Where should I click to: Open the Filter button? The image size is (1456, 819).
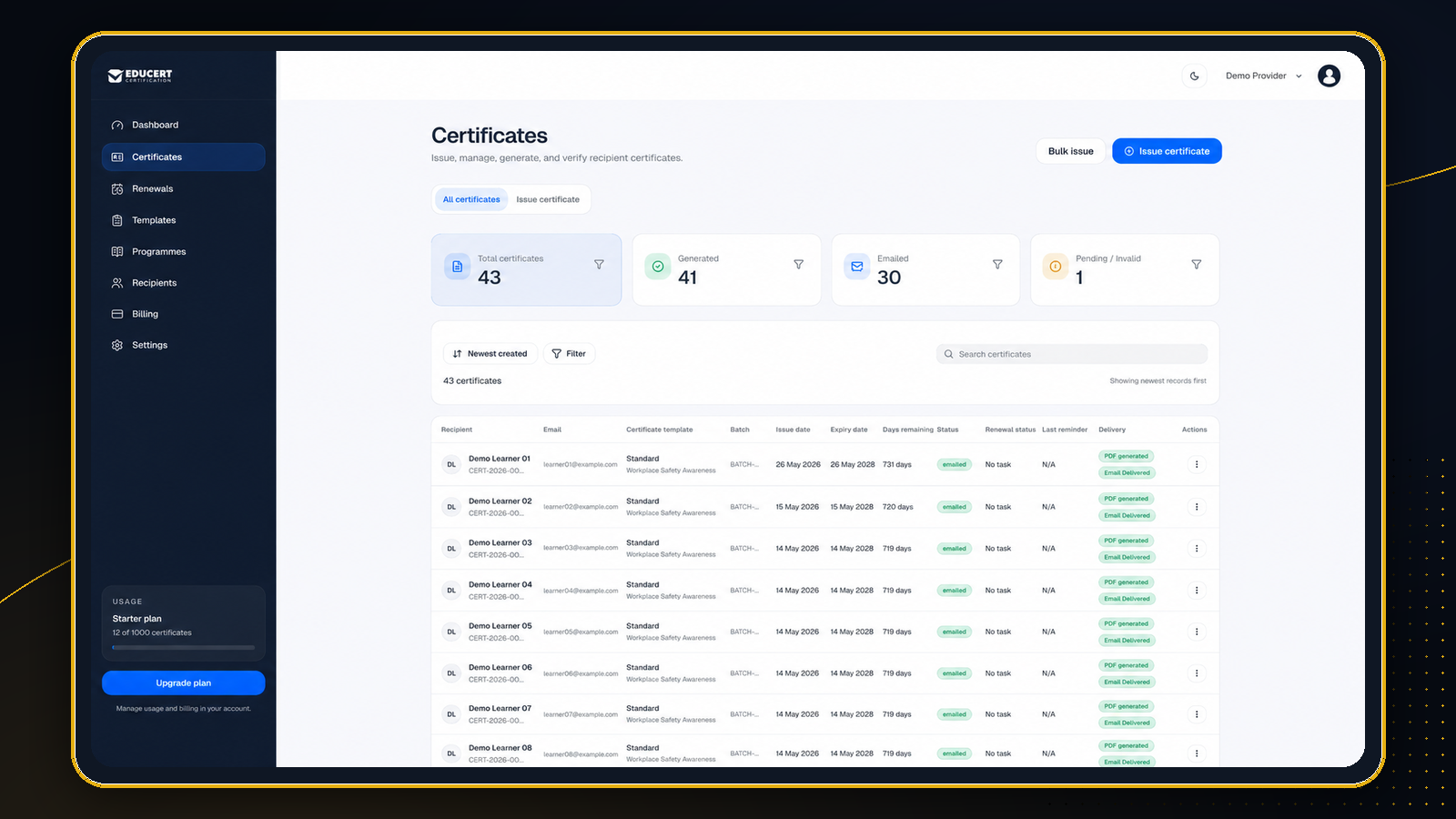(570, 354)
